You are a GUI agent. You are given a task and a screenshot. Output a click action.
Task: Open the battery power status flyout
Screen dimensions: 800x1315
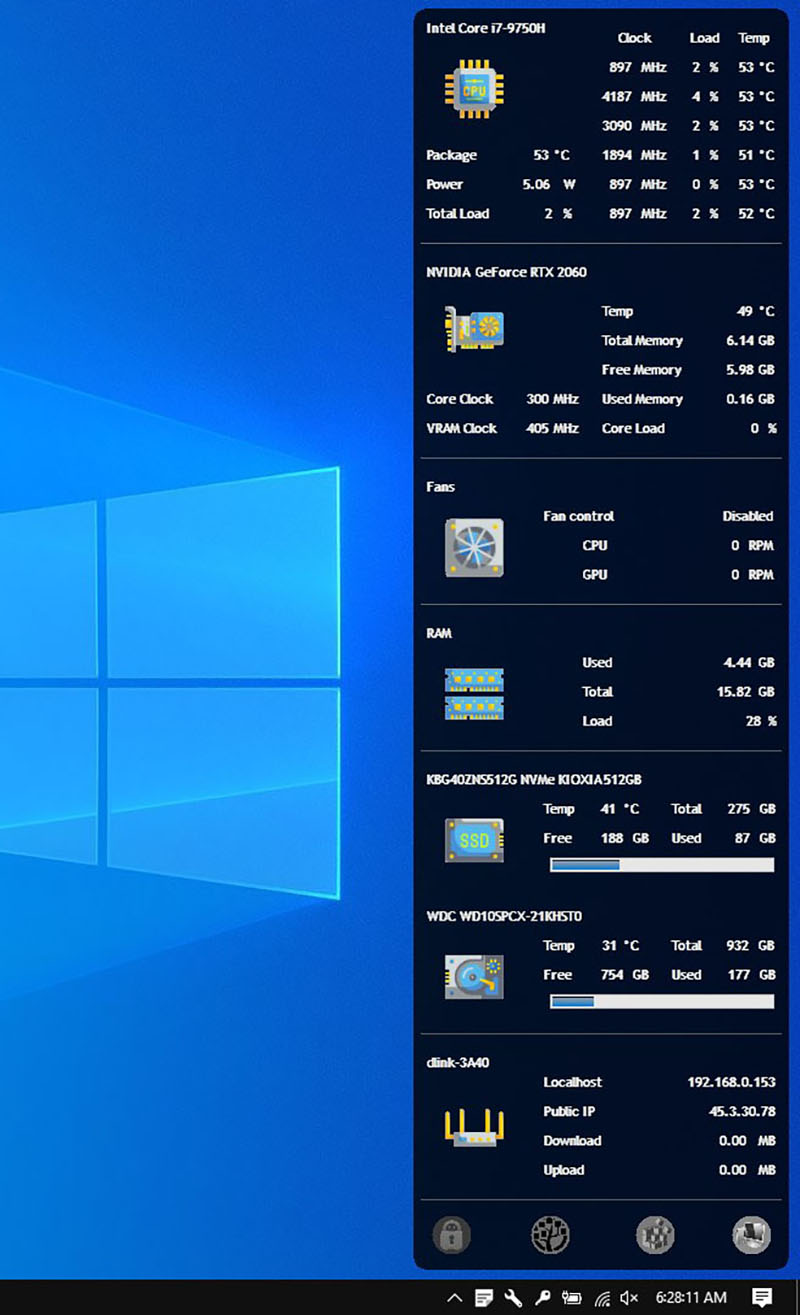coord(572,1298)
